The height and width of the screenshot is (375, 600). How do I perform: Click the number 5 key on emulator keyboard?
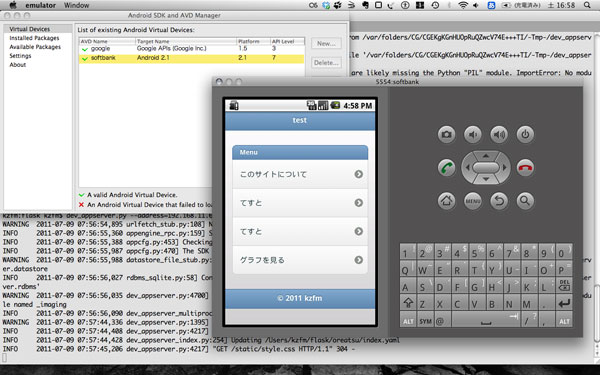click(x=477, y=252)
